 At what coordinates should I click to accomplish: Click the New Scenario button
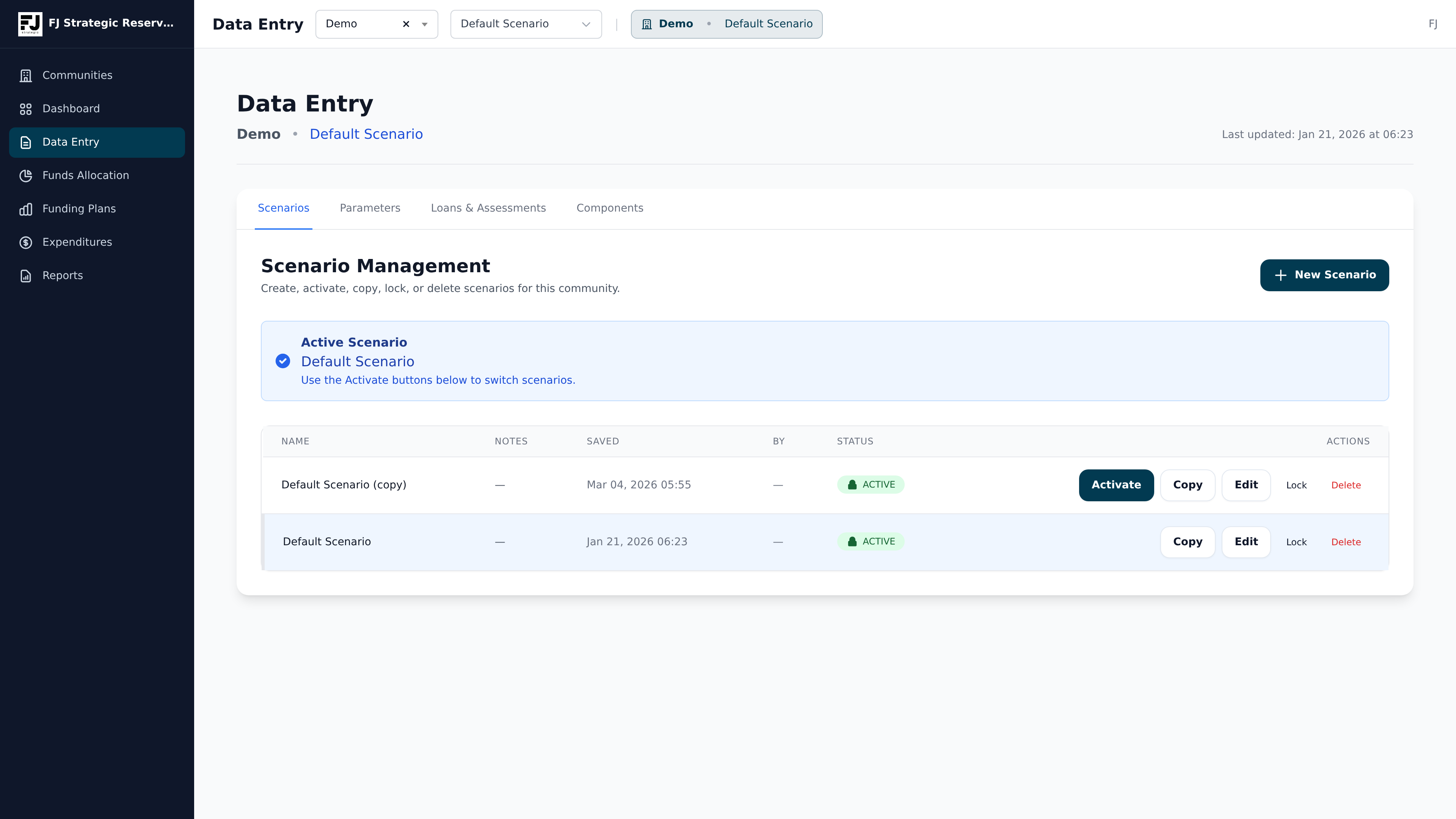tap(1324, 275)
